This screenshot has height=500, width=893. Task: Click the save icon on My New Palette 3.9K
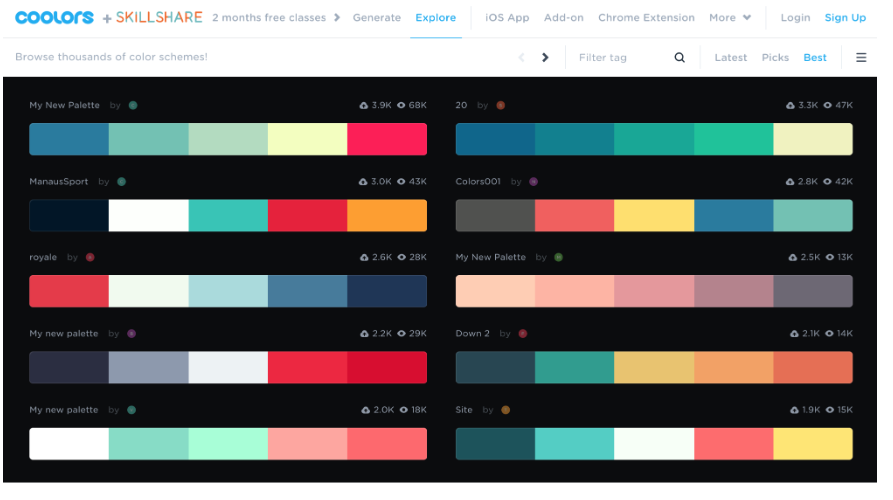[364, 105]
